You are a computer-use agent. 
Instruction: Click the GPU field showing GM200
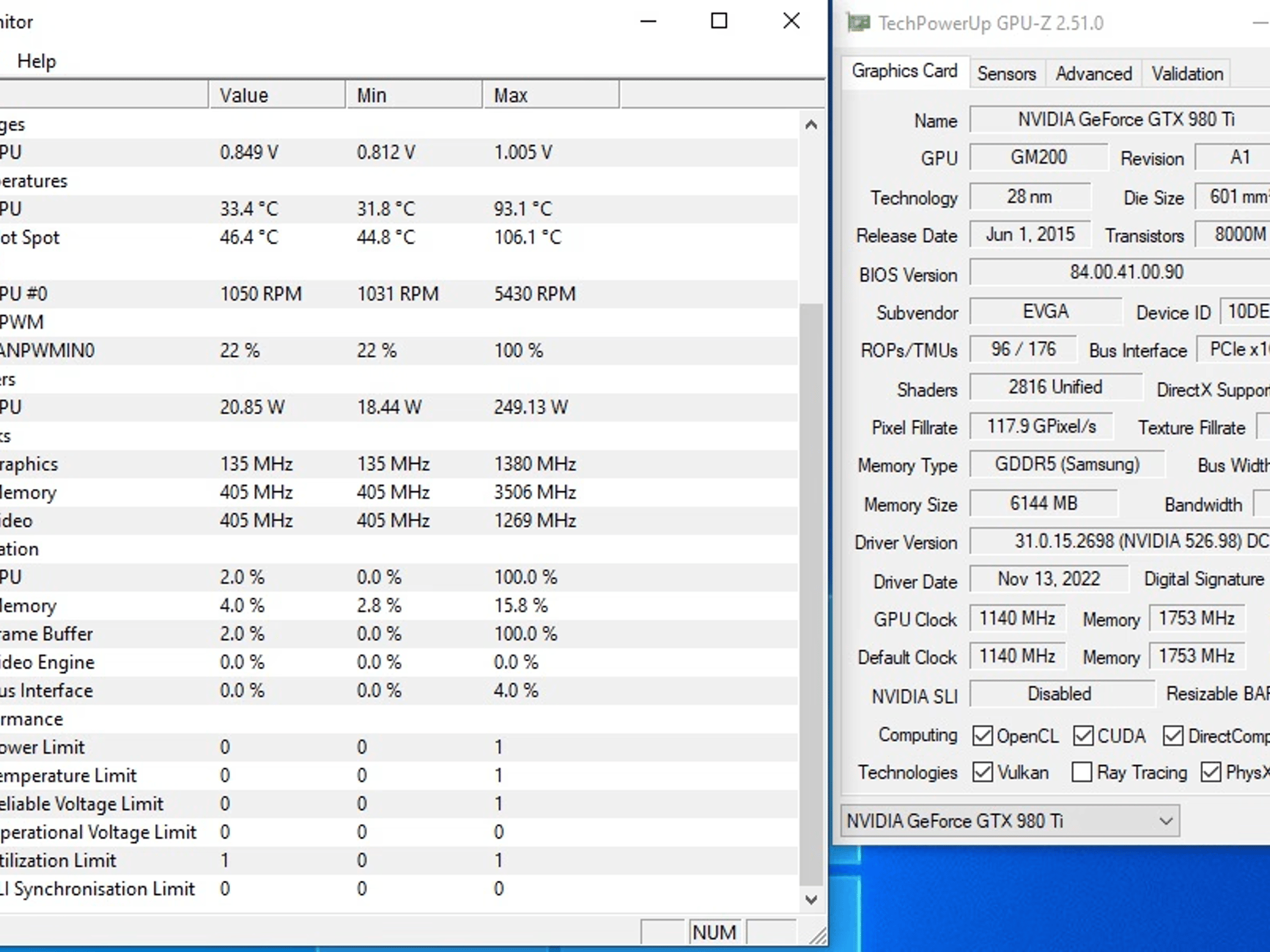(1039, 157)
